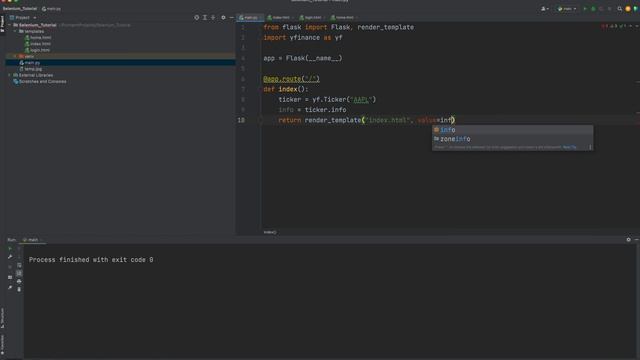The height and width of the screenshot is (360, 640).
Task: Collapse the templates folder
Action: click(15, 31)
